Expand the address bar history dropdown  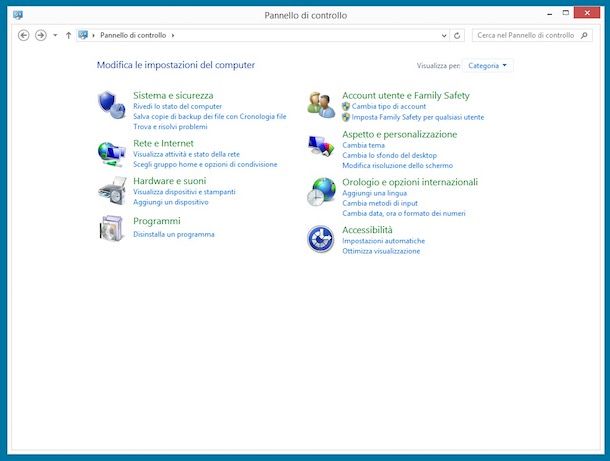[x=444, y=35]
